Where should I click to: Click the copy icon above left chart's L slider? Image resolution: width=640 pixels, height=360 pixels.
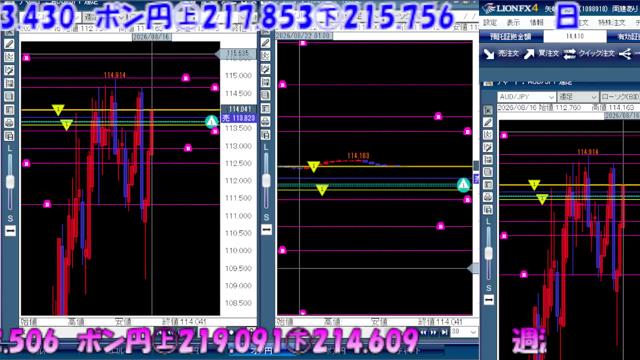10,136
